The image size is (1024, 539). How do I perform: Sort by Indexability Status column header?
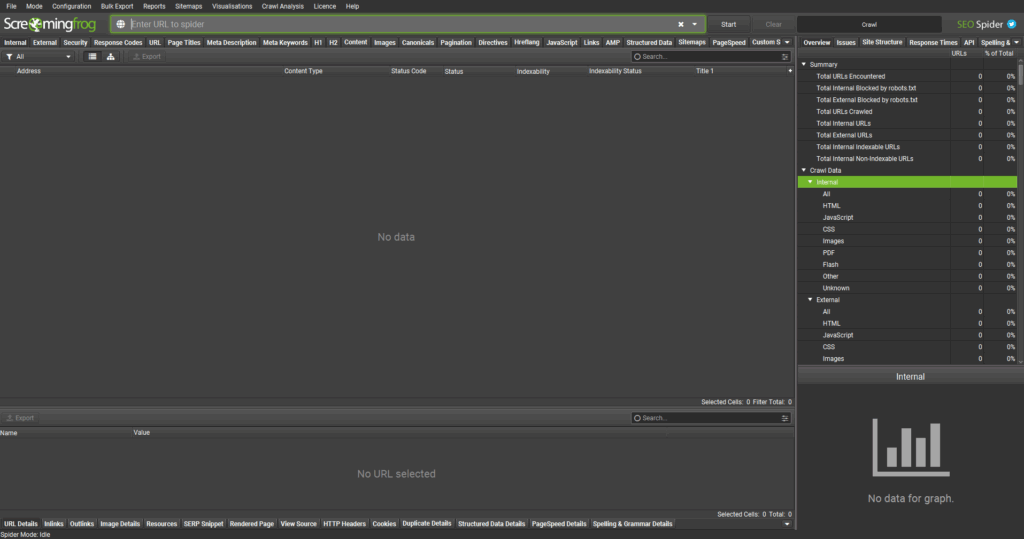[x=615, y=71]
